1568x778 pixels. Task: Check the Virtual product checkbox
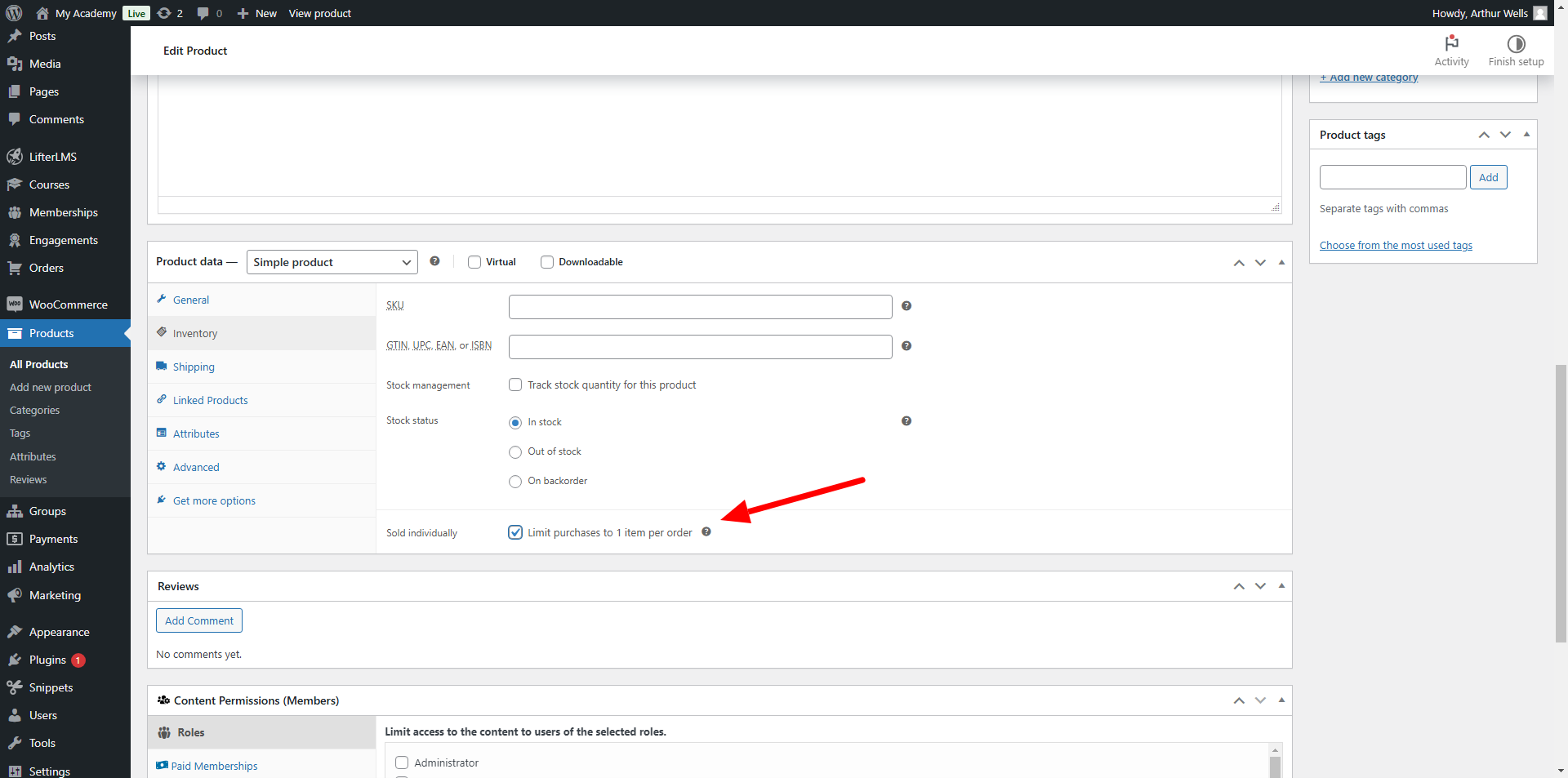[x=474, y=262]
